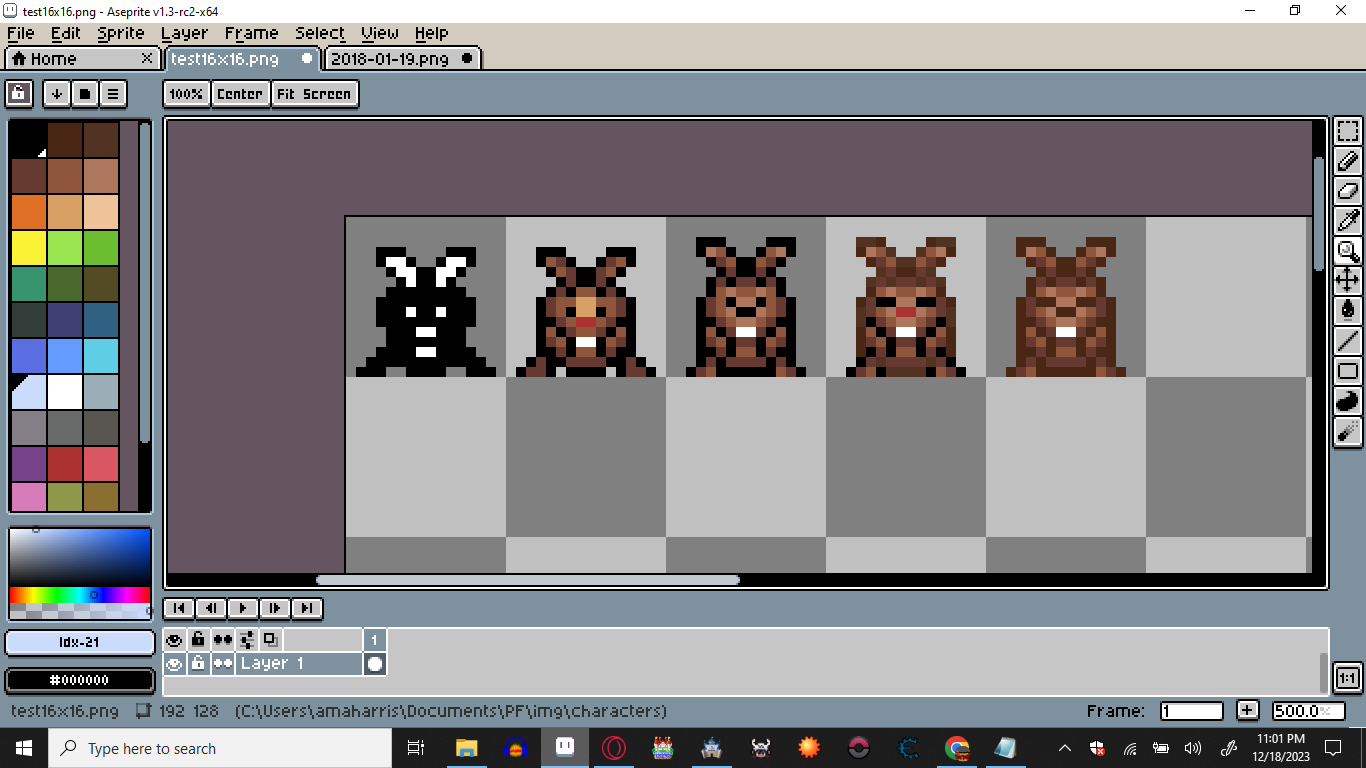This screenshot has width=1366, height=768.
Task: Pick the yellow palette swatch
Action: [29, 248]
